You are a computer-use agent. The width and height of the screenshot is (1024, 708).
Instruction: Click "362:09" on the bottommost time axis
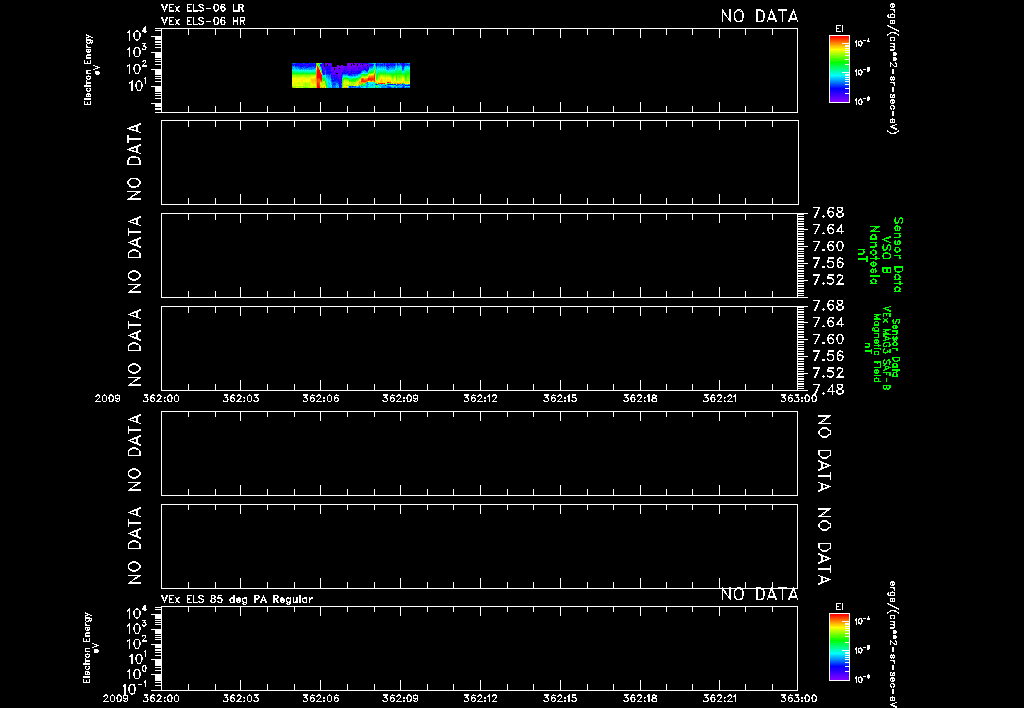[400, 698]
